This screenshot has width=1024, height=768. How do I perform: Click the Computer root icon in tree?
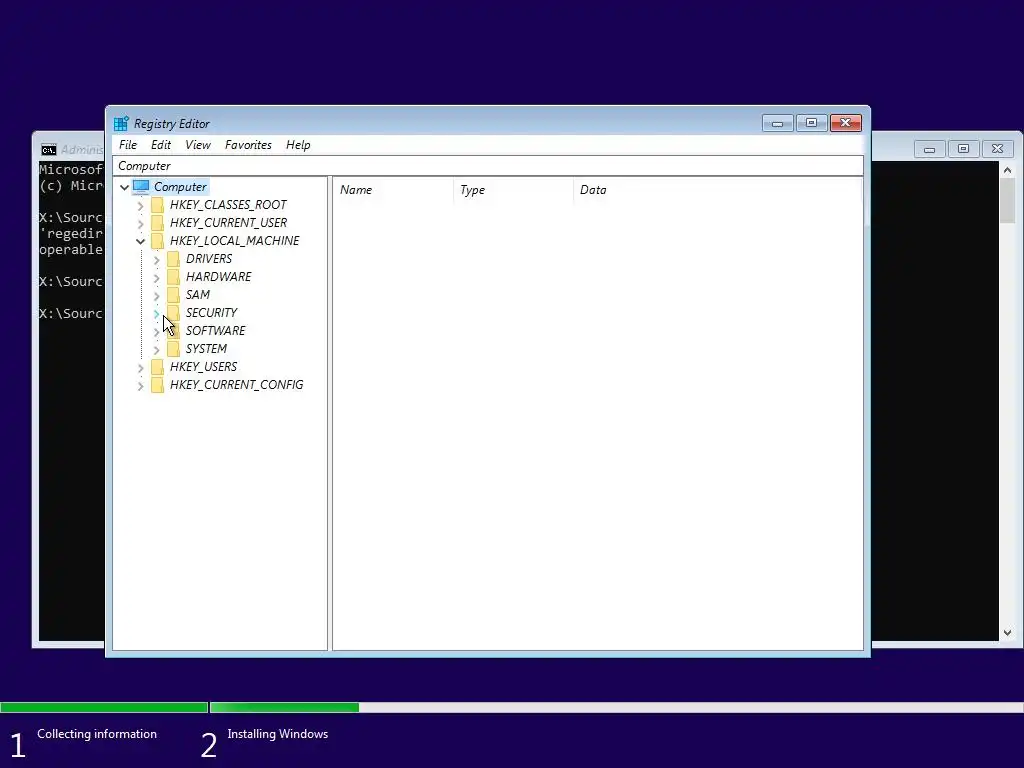pos(141,187)
